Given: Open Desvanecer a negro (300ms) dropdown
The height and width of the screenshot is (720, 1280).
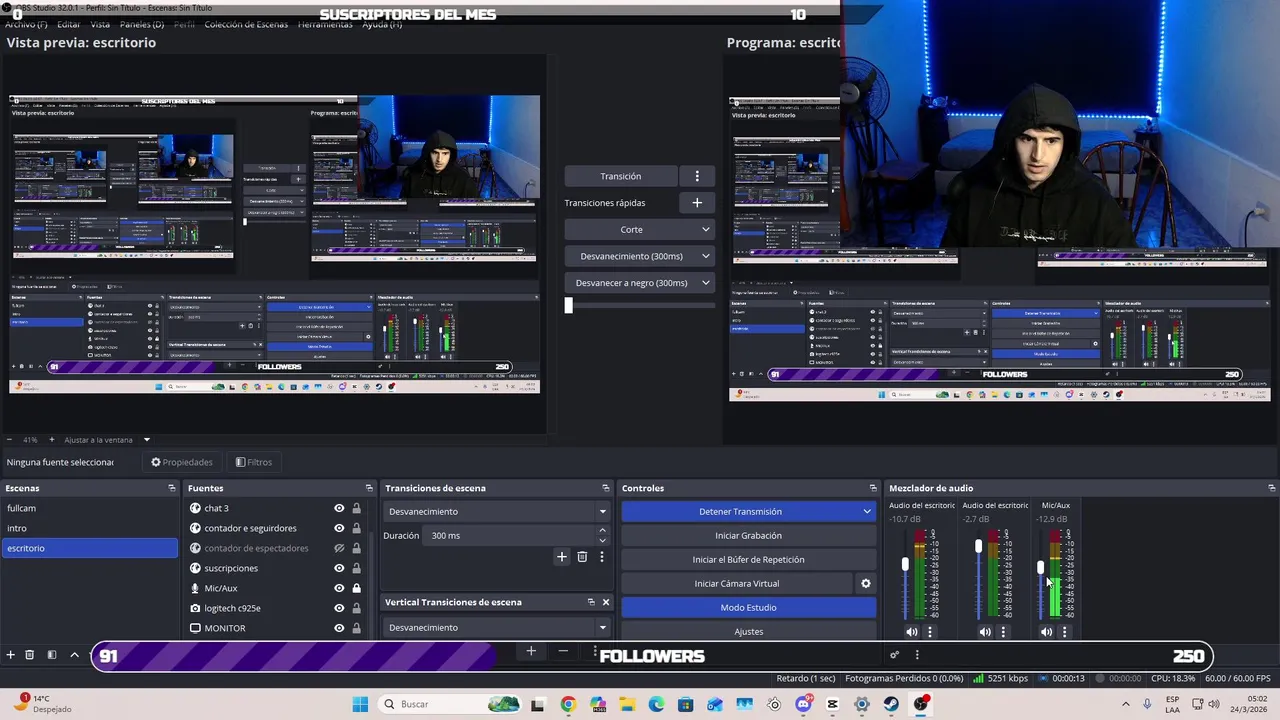Looking at the screenshot, I should (640, 283).
